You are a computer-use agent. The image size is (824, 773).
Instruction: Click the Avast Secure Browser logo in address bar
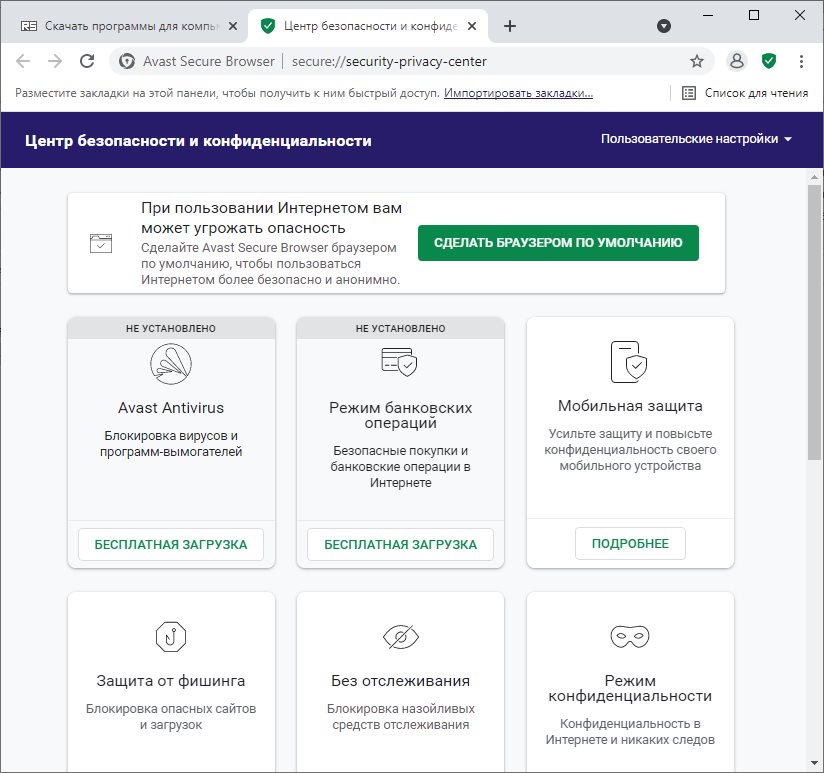tap(127, 61)
